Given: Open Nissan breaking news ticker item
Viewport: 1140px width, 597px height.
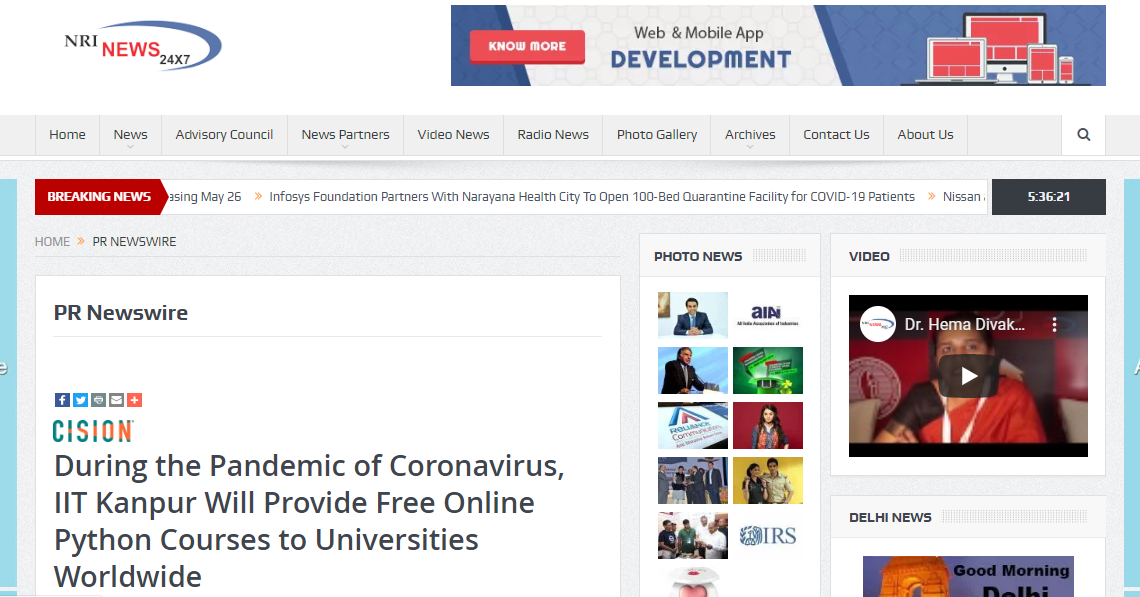Looking at the screenshot, I should coord(964,196).
